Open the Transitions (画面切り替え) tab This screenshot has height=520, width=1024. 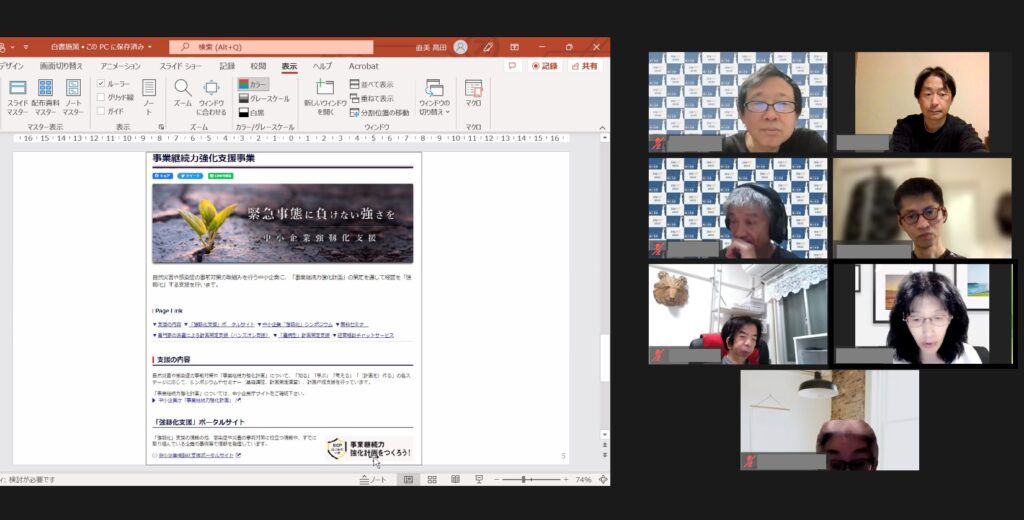pos(61,66)
